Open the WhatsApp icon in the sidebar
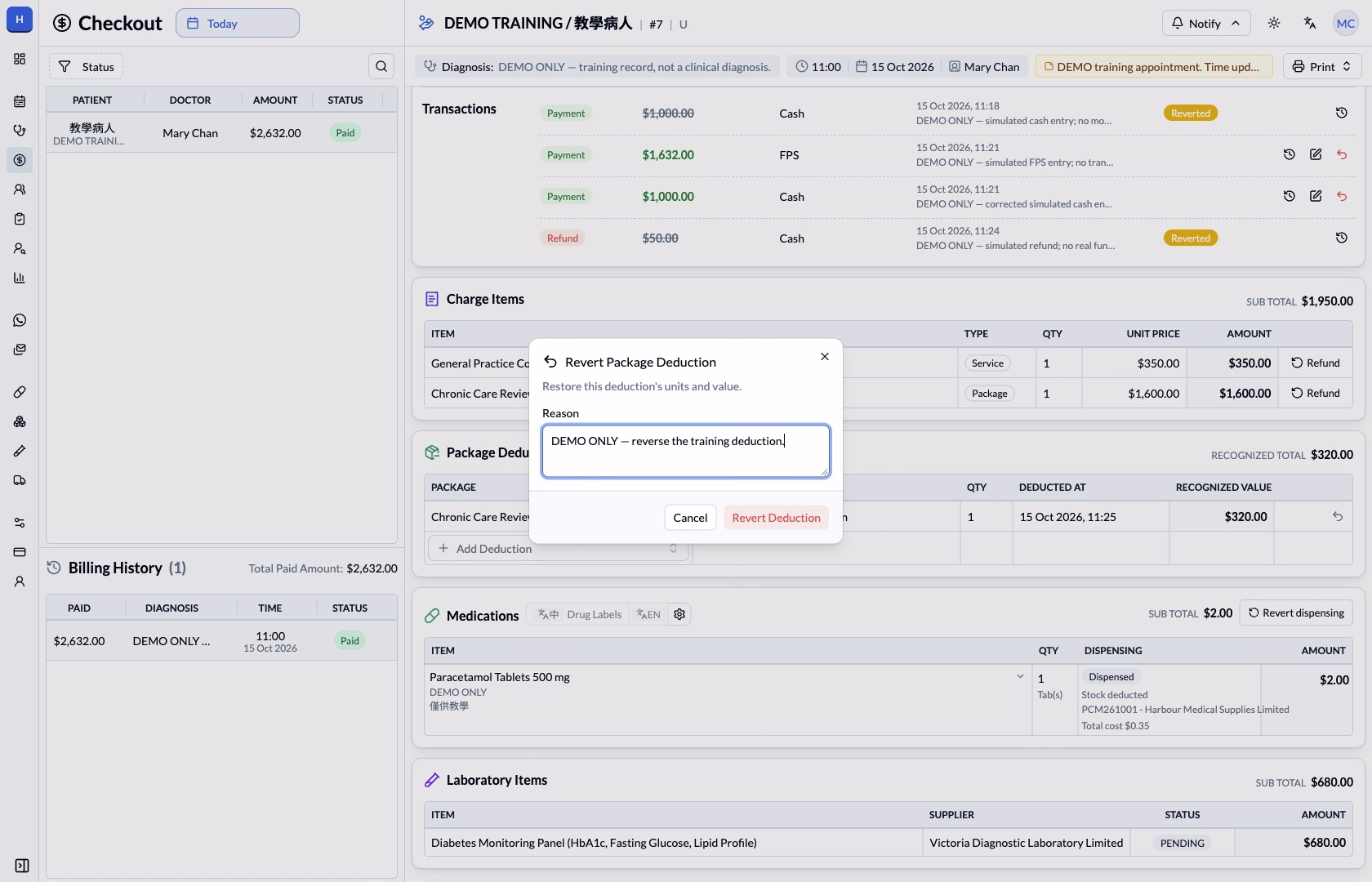 pyautogui.click(x=20, y=320)
